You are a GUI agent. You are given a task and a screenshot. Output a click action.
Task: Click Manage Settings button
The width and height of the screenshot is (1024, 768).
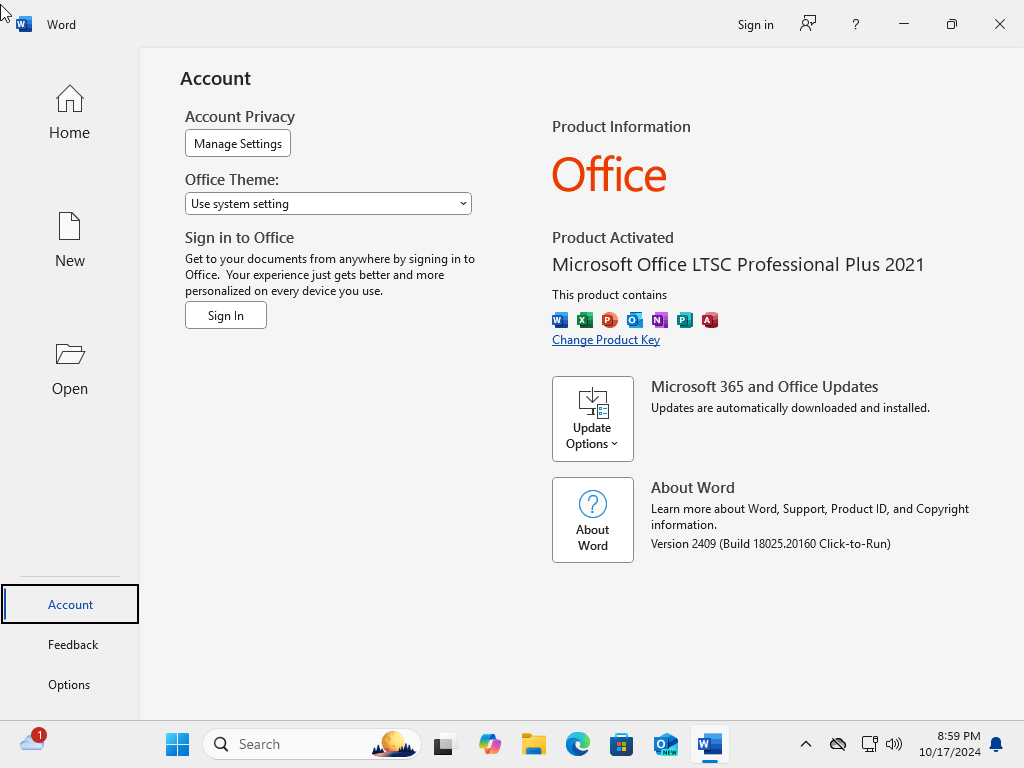tap(238, 144)
